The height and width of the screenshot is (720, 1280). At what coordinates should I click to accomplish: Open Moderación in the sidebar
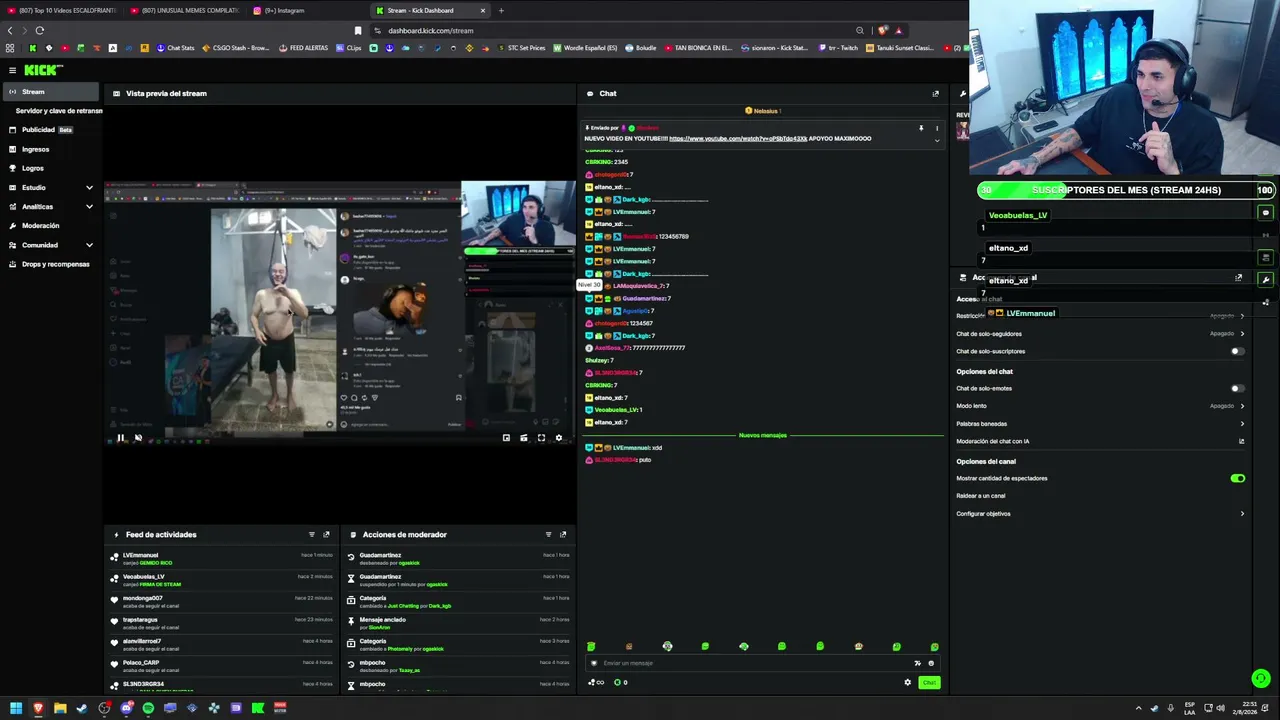50,226
